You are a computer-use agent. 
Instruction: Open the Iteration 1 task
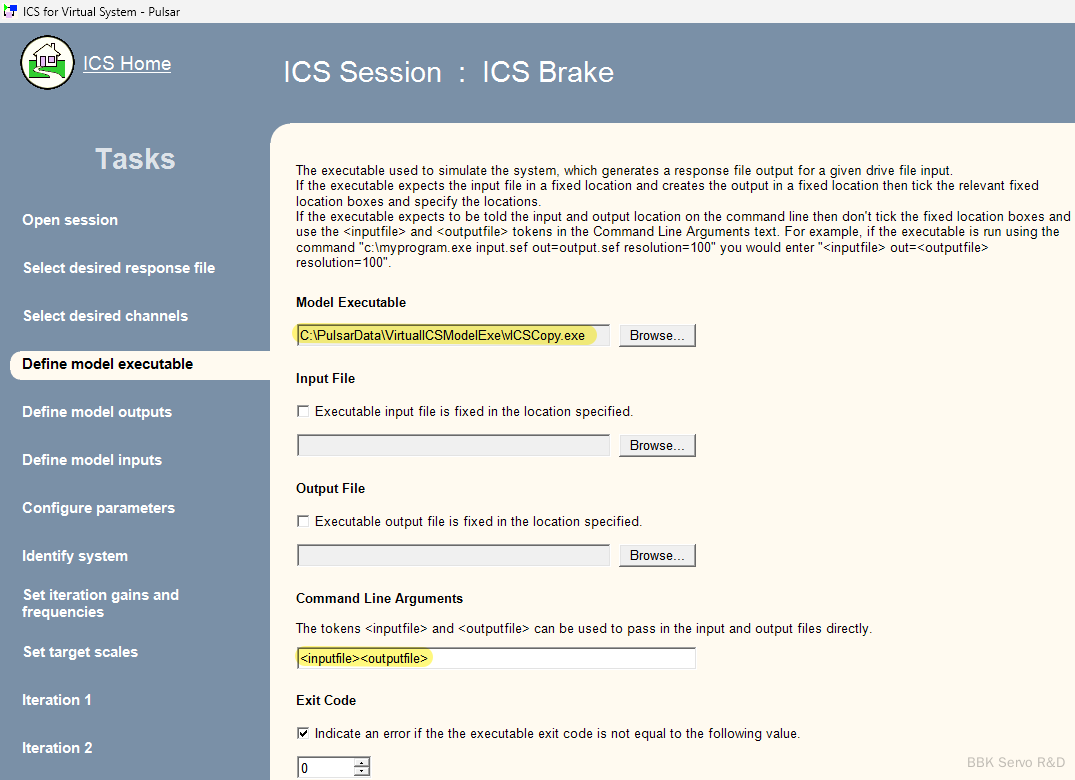pos(57,700)
